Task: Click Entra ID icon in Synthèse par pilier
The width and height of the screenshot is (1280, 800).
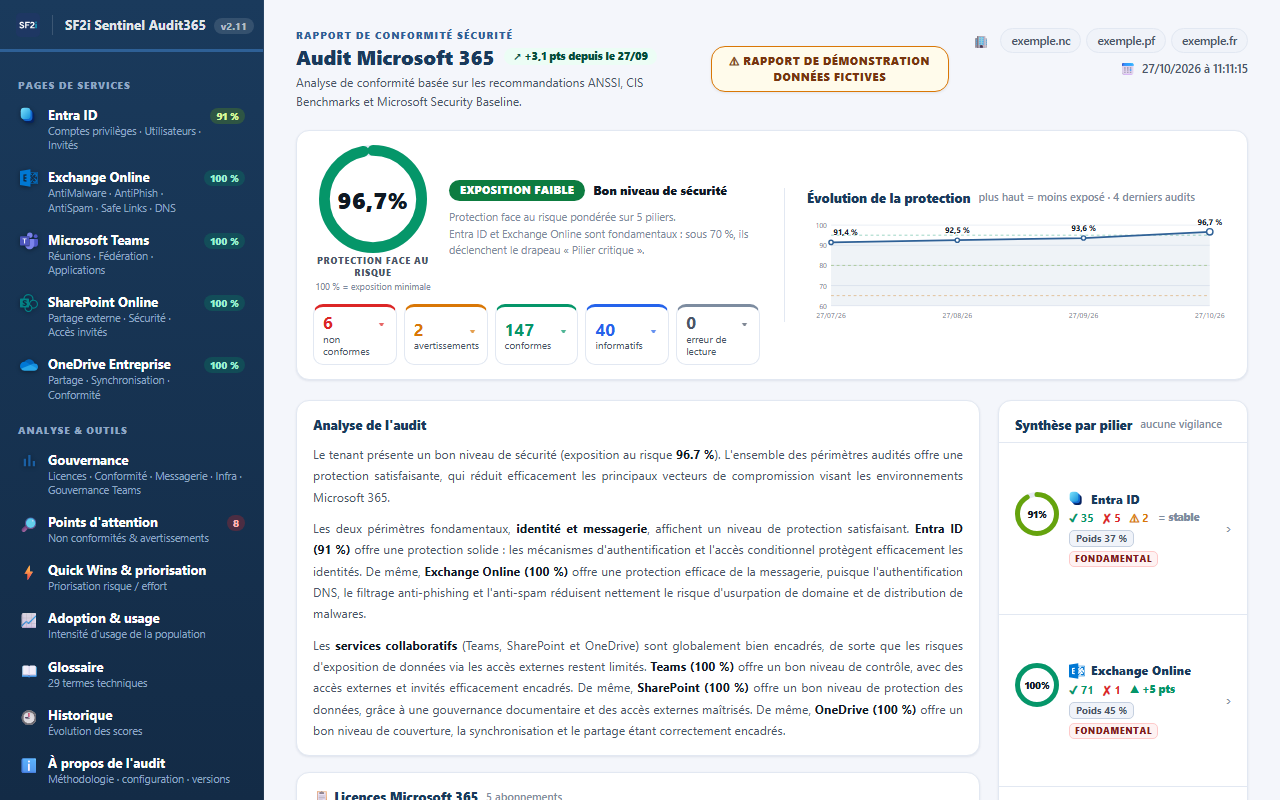Action: point(1076,499)
